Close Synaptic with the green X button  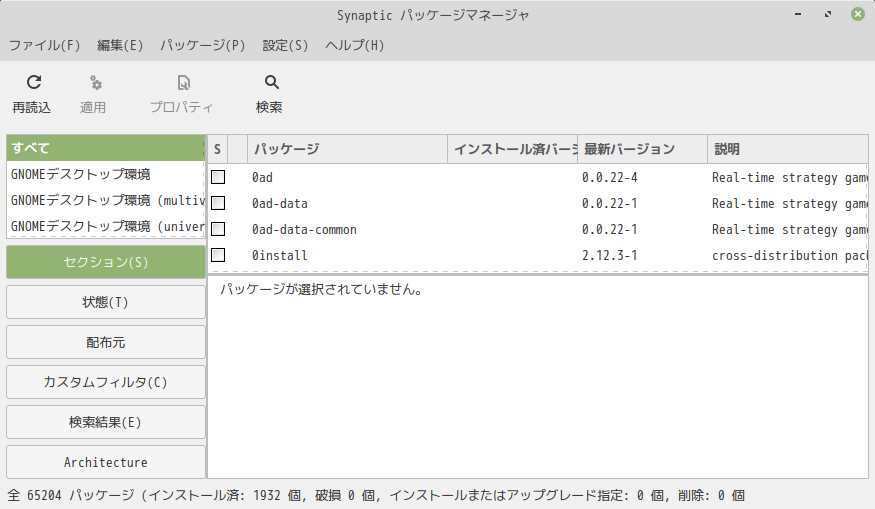point(858,14)
